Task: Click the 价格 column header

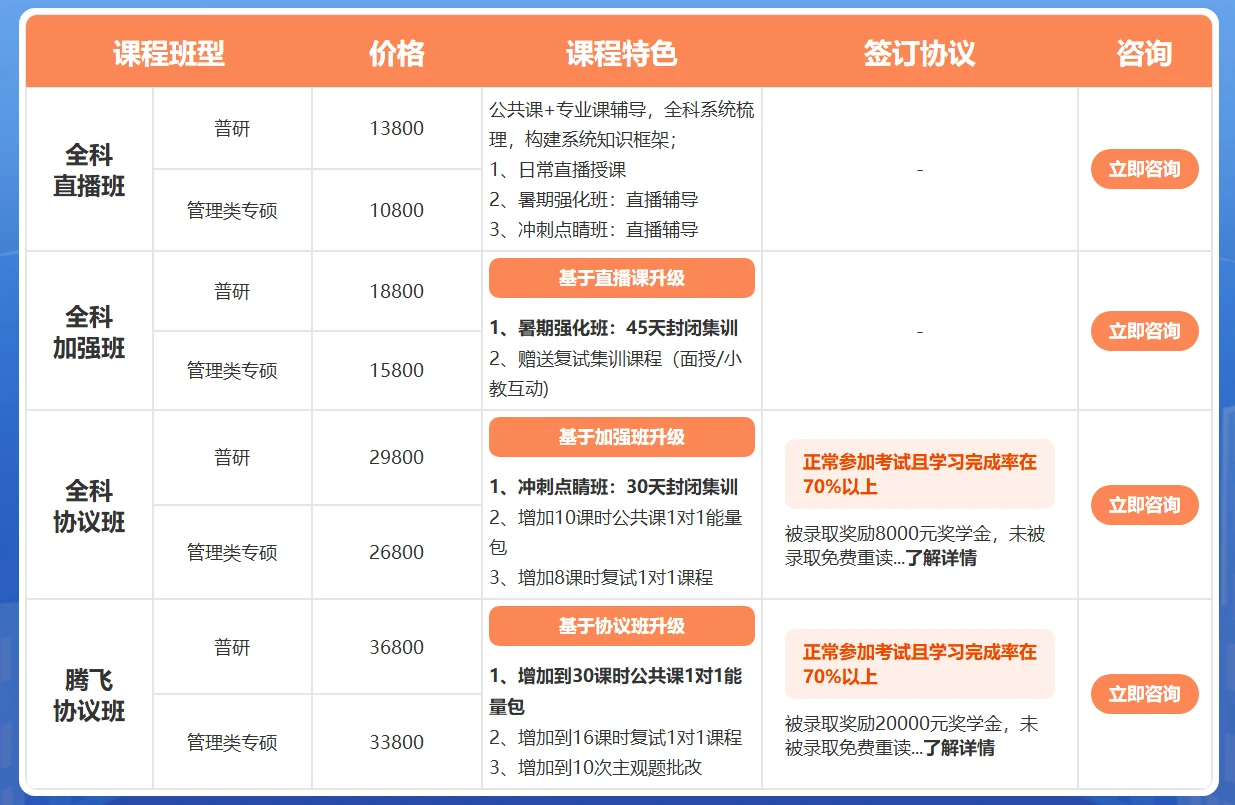Action: 397,54
